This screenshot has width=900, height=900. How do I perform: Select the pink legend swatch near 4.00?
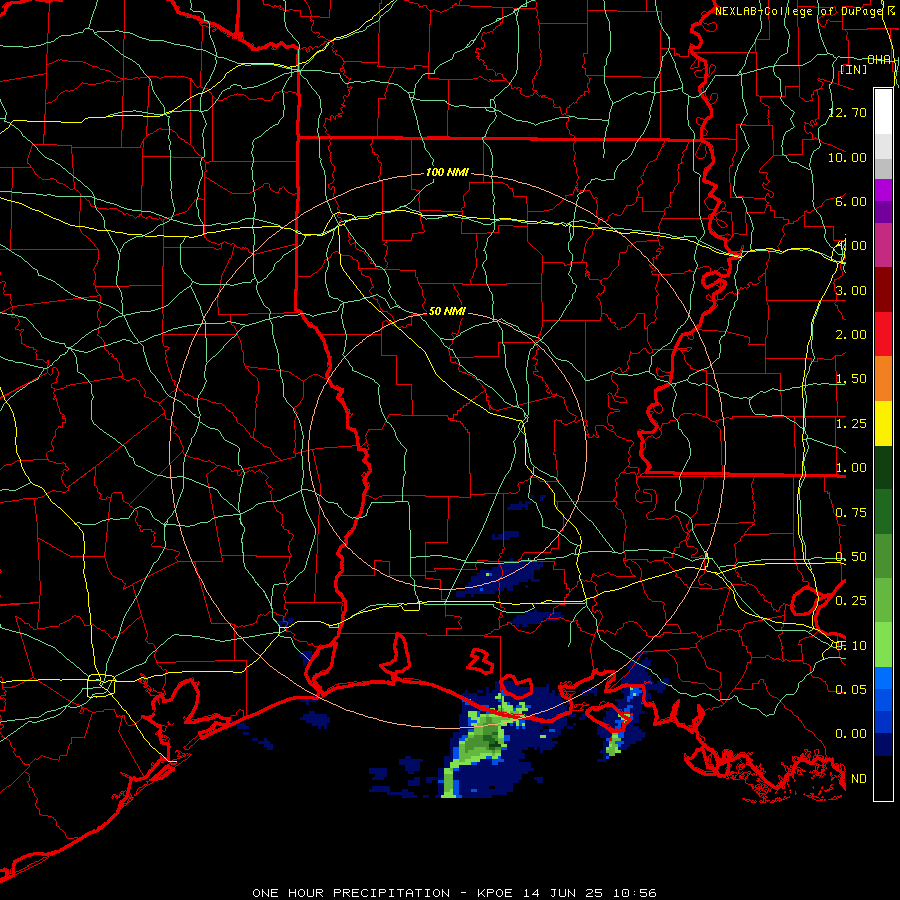(x=883, y=245)
